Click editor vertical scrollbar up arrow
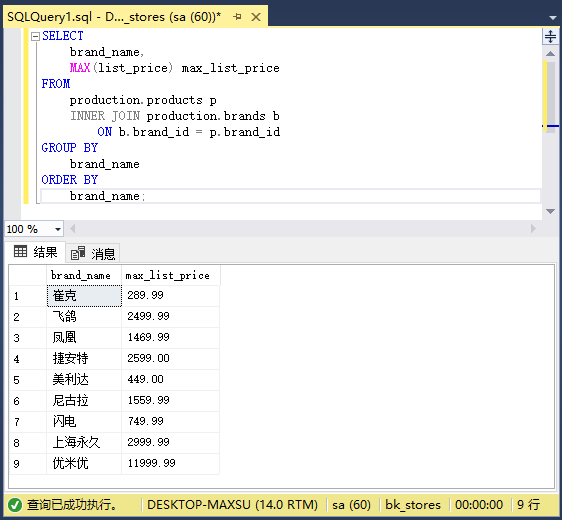 pos(550,54)
